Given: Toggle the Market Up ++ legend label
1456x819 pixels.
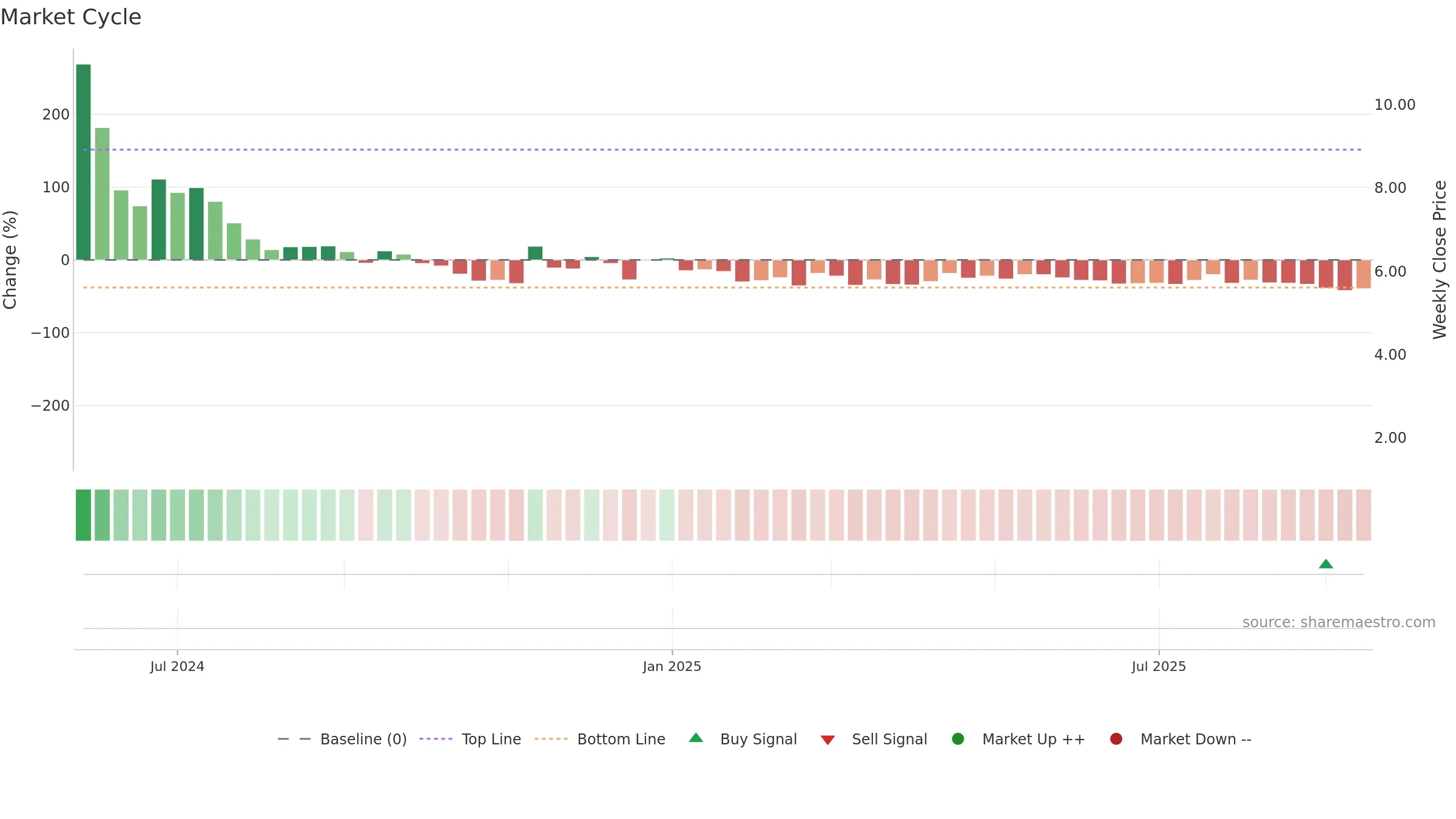Looking at the screenshot, I should coord(1034,739).
